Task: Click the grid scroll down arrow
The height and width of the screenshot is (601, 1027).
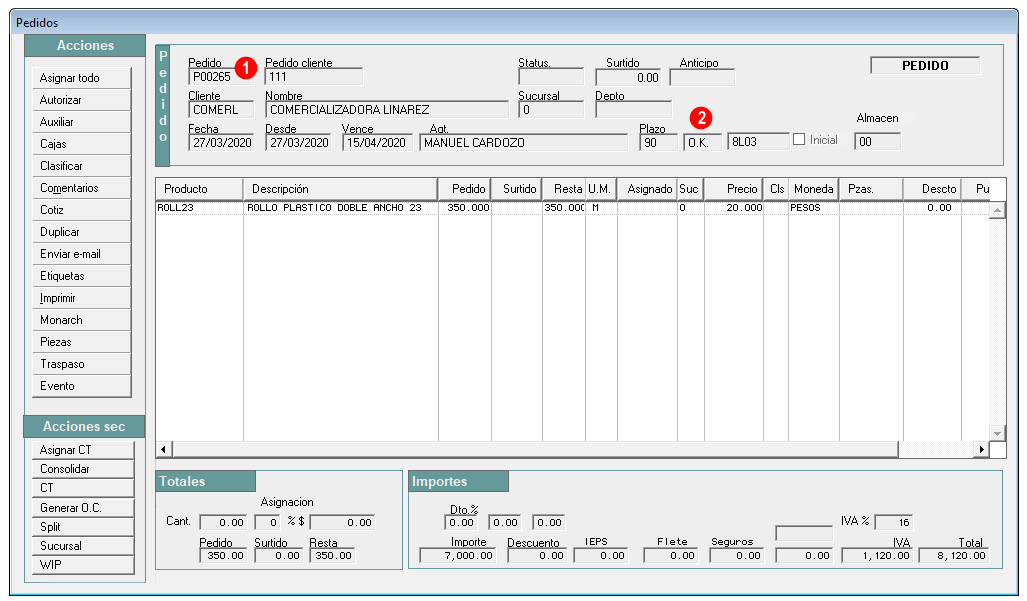Action: pos(997,433)
